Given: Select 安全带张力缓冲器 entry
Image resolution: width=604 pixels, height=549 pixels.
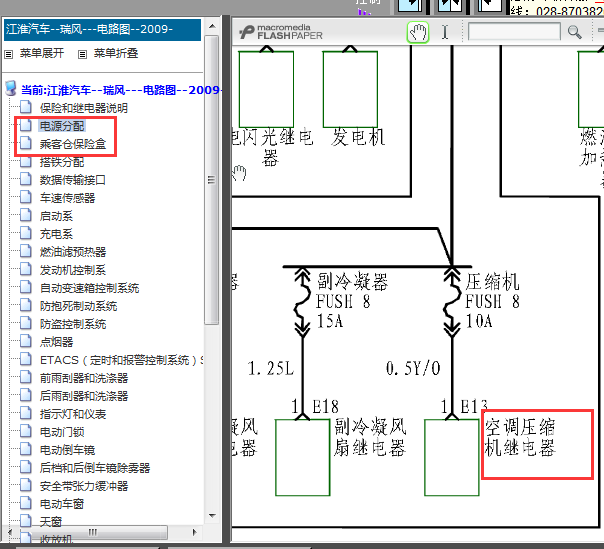Looking at the screenshot, I should (x=84, y=486).
